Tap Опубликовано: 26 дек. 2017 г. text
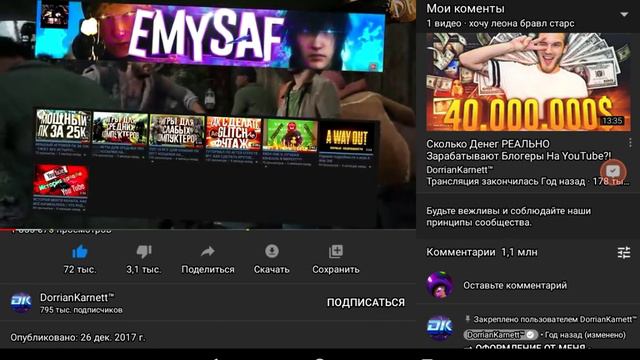Screen dimensions: 640x360 78,338
